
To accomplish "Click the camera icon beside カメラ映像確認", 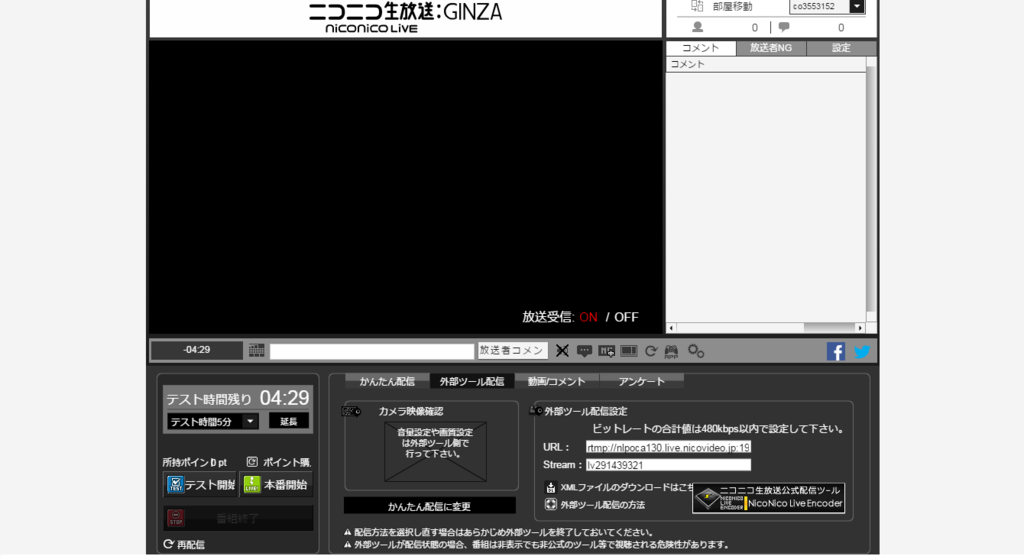I will (x=351, y=412).
